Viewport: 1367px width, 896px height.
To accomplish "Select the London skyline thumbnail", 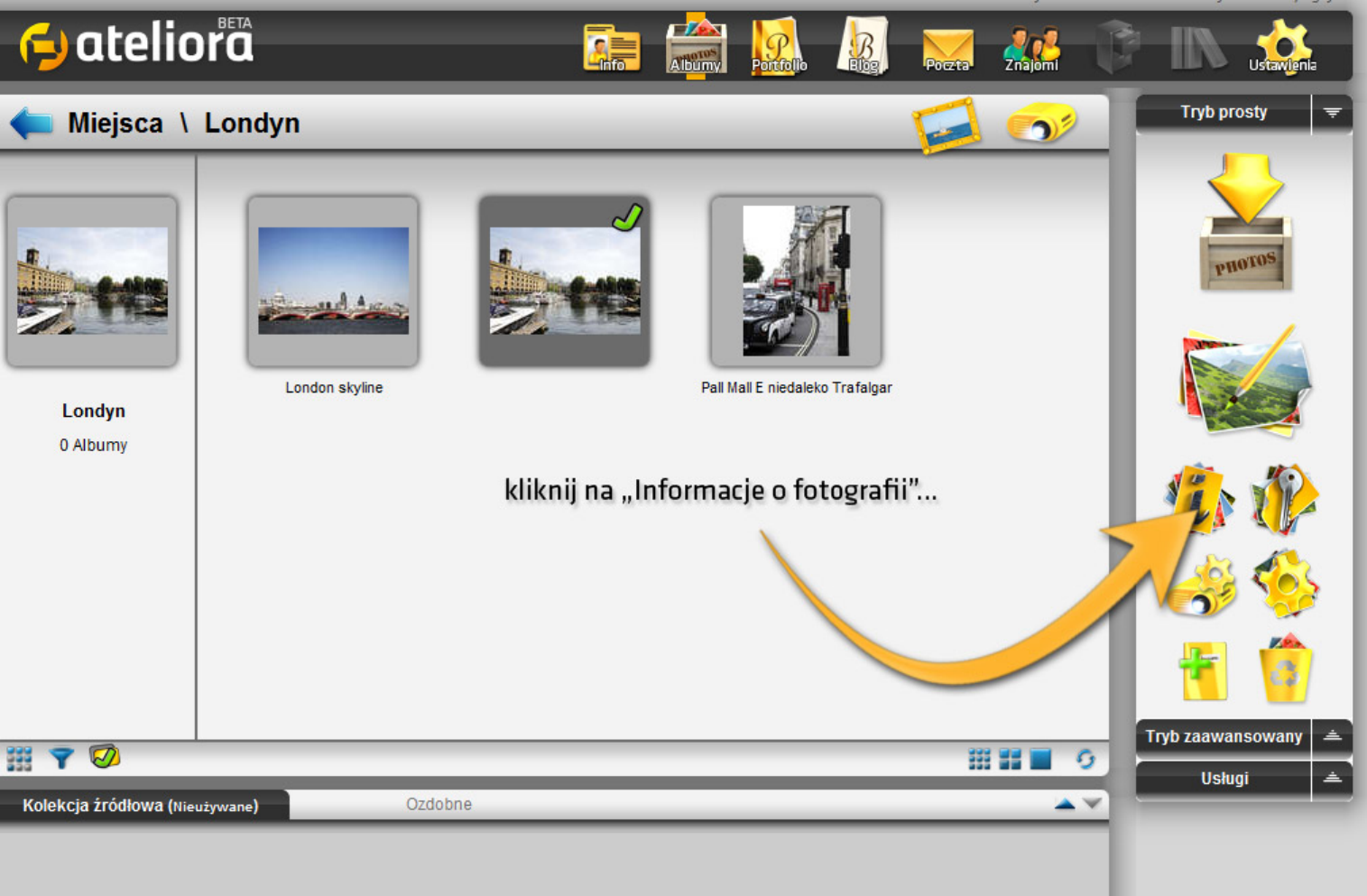I will pyautogui.click(x=333, y=281).
